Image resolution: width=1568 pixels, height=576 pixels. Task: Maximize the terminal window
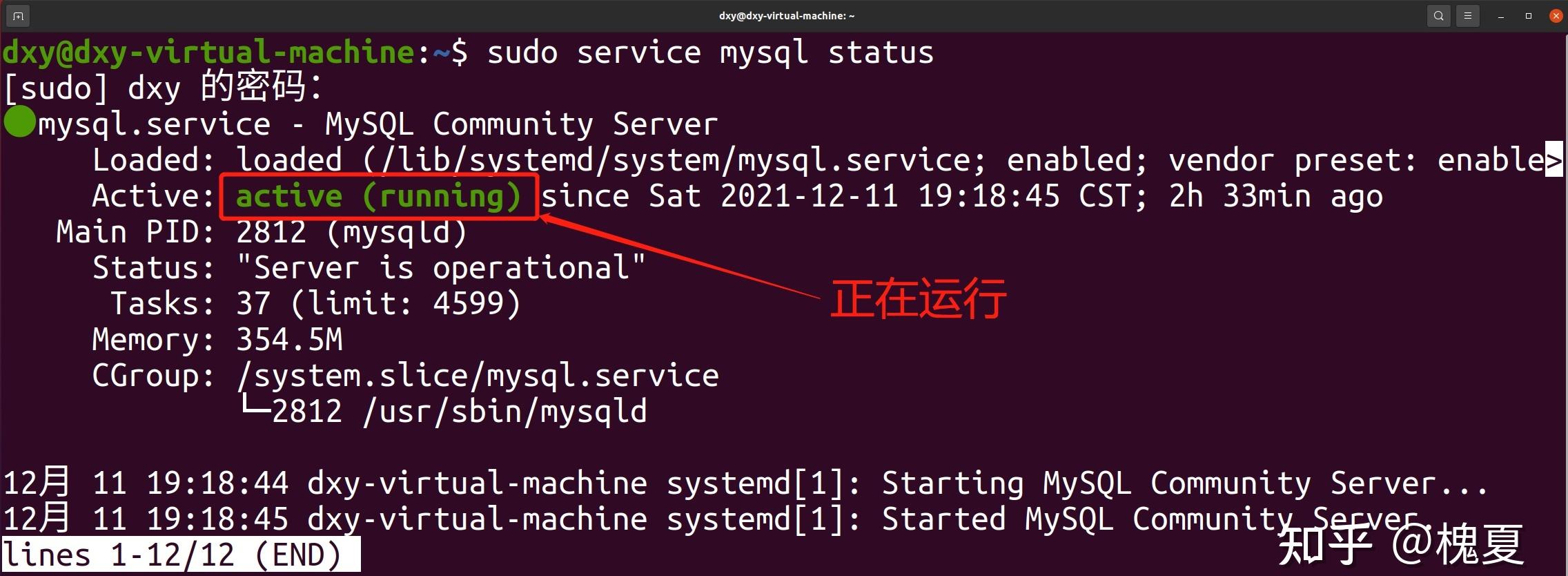(1529, 16)
